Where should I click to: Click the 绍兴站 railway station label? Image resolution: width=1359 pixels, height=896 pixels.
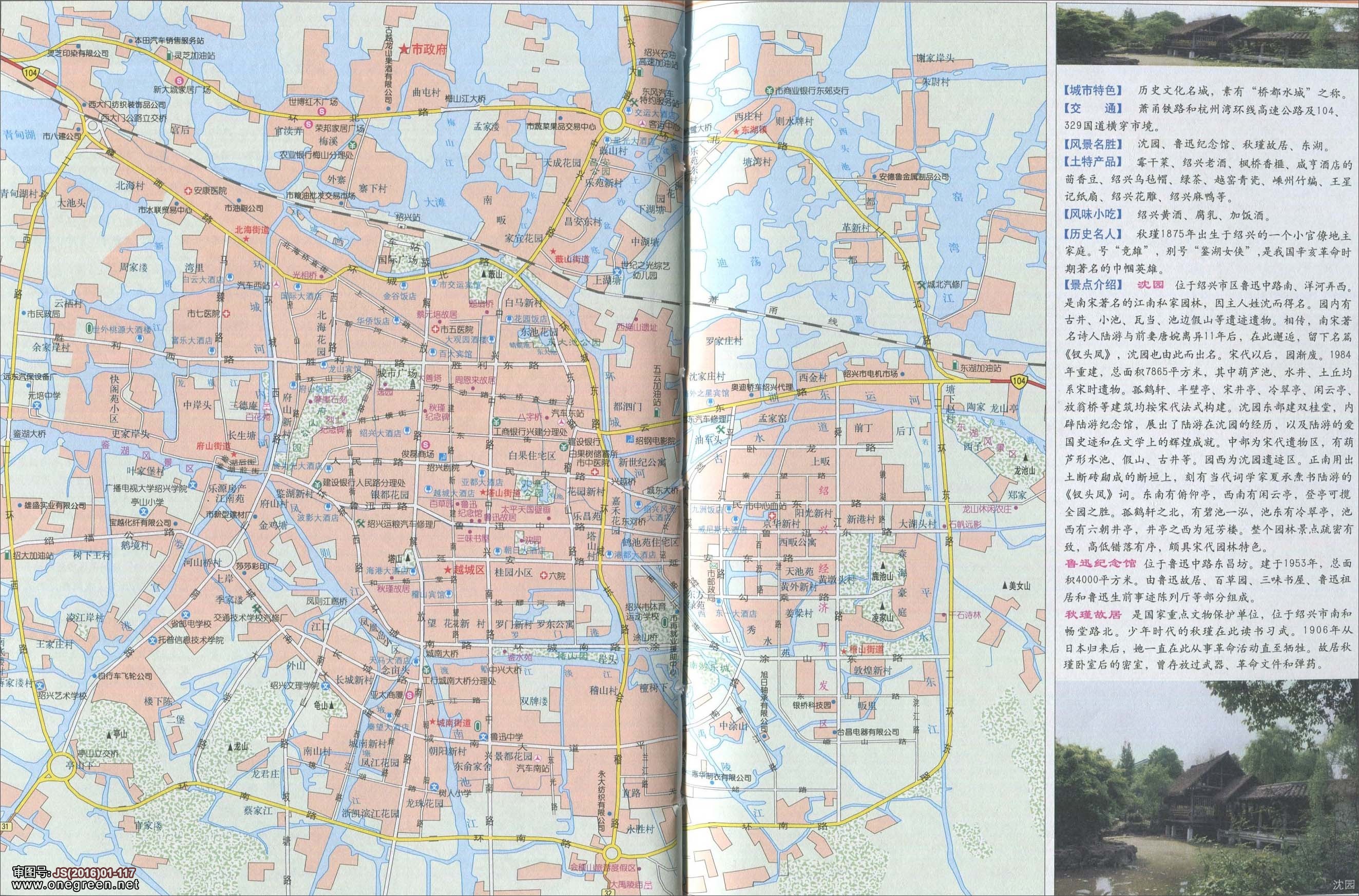408,218
